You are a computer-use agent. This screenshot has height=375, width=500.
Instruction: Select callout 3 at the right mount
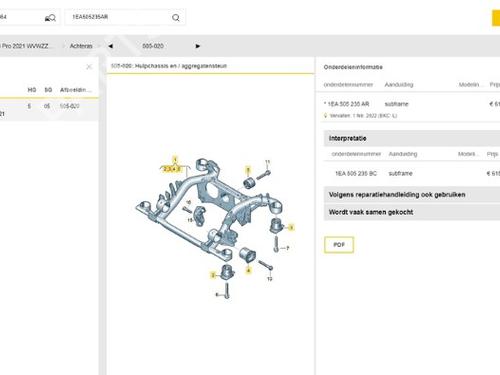click(291, 228)
